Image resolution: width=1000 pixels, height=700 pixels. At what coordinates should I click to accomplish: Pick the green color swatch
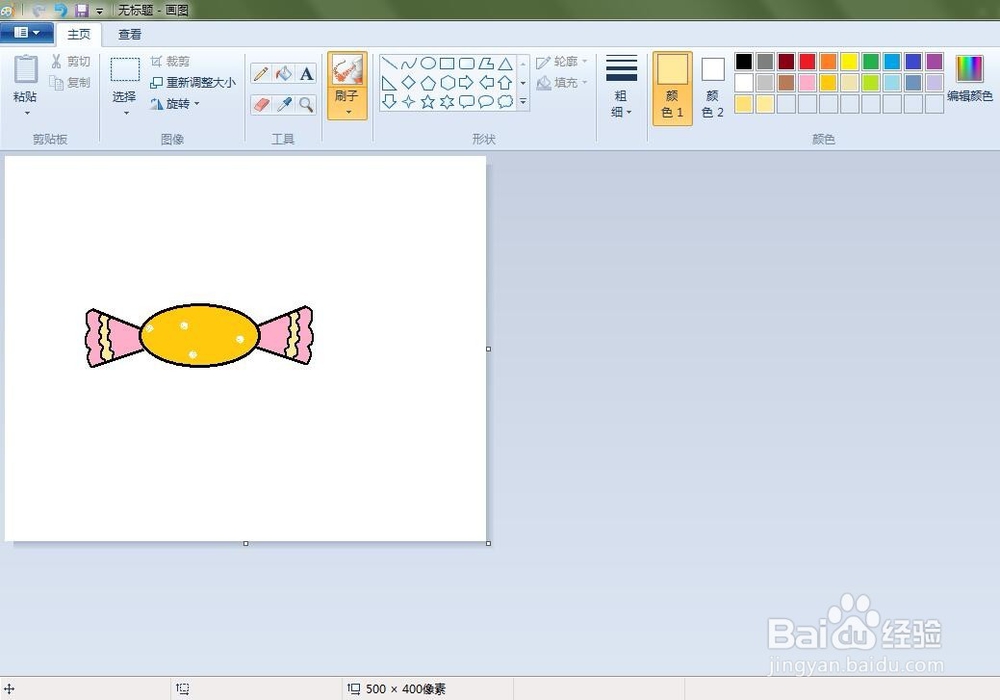871,61
